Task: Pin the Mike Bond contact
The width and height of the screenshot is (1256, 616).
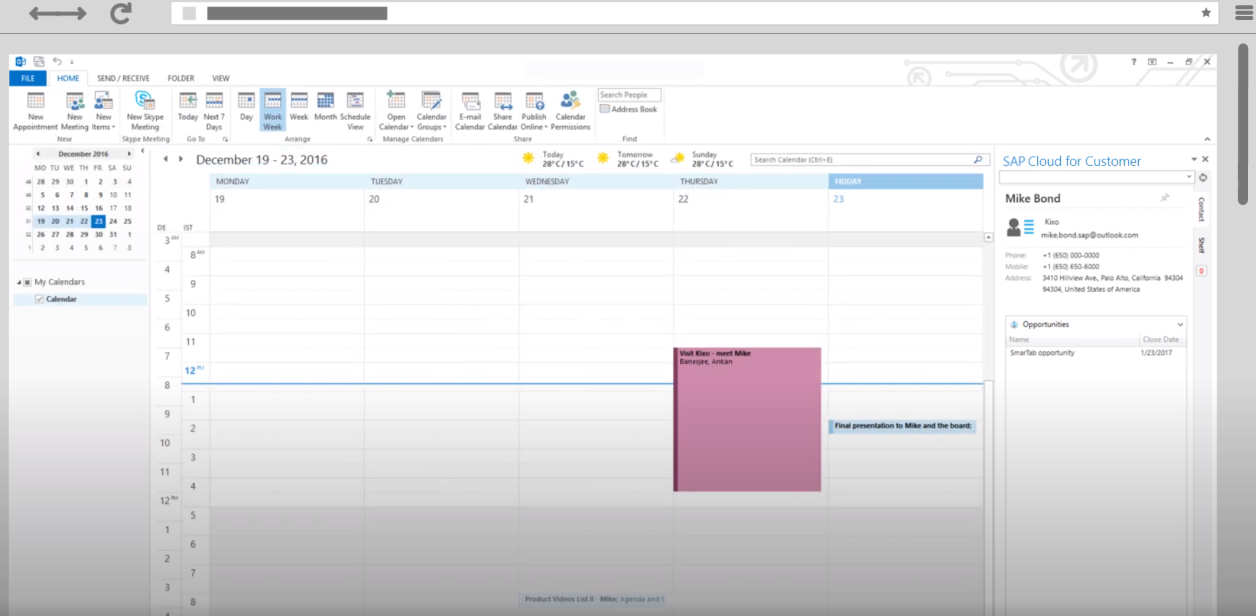Action: point(1164,198)
